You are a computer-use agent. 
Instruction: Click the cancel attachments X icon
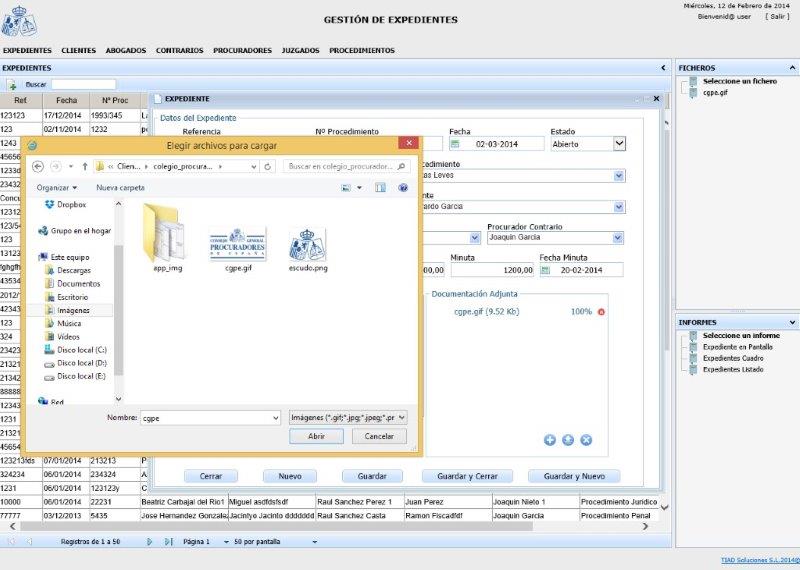point(586,440)
